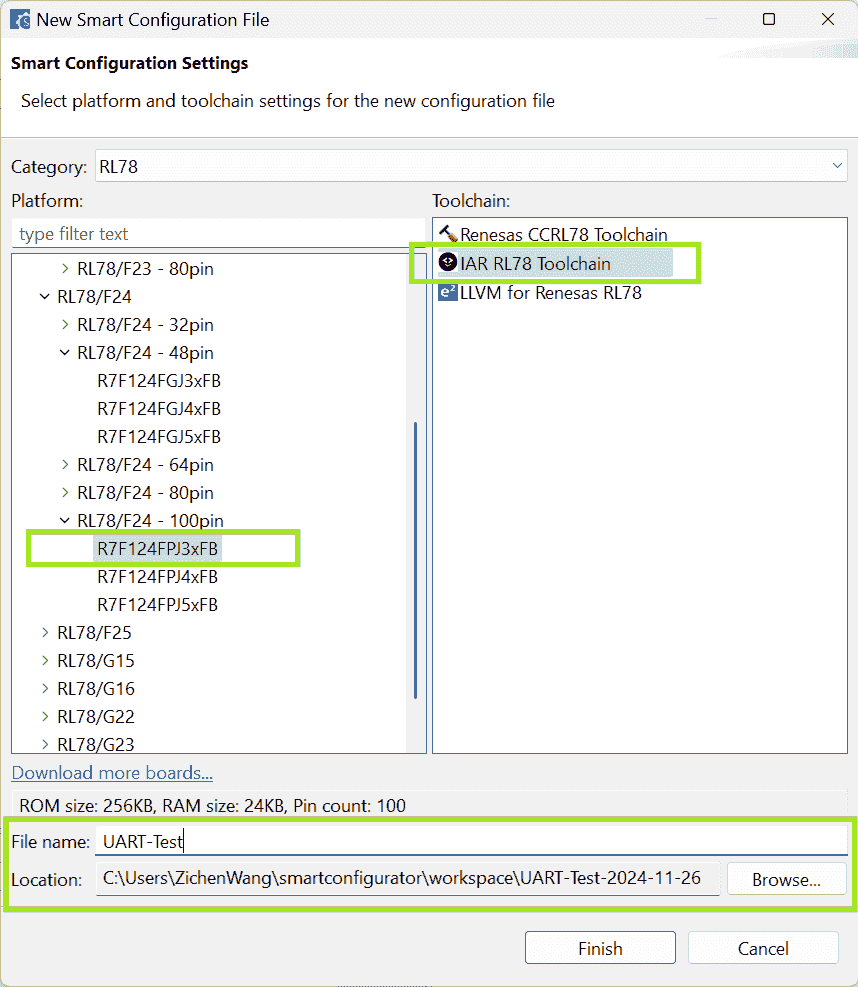Viewport: 858px width, 987px height.
Task: Click the LLVM for Renesas e2 icon
Action: (x=447, y=293)
